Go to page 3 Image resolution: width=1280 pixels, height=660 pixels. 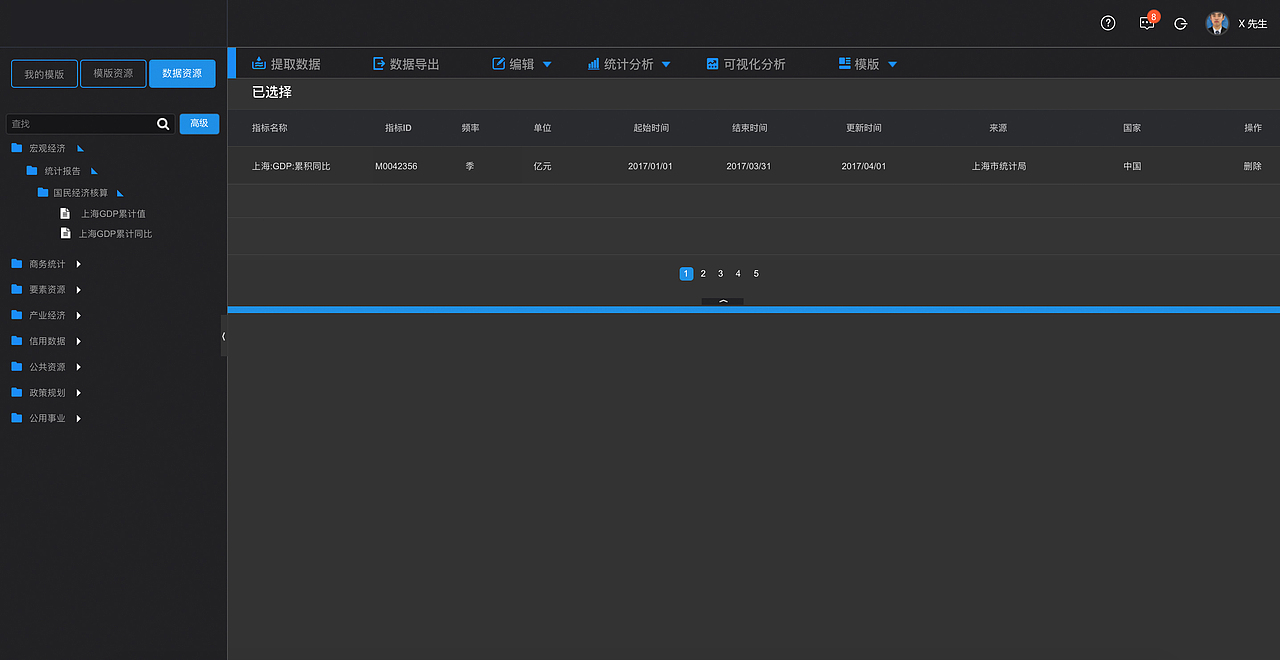[x=721, y=274]
